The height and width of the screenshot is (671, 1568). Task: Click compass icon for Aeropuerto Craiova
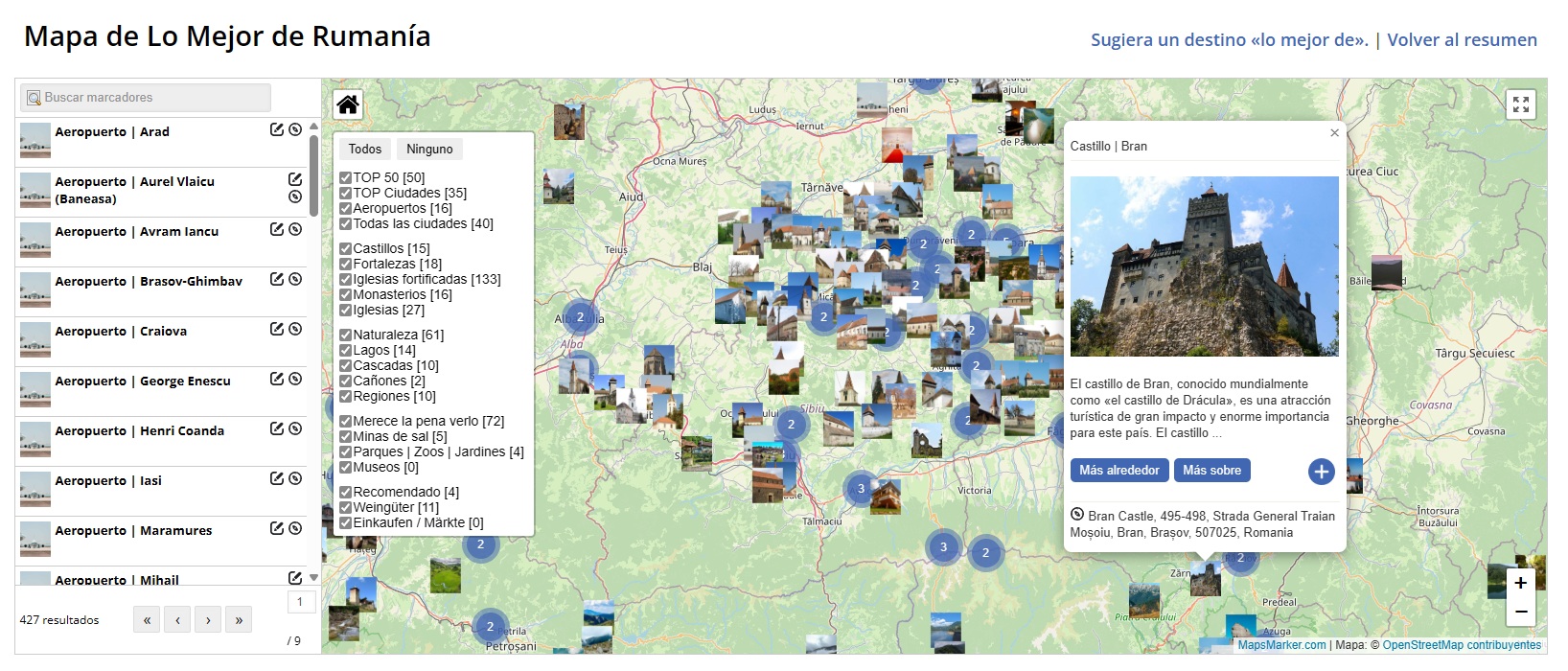coord(295,329)
